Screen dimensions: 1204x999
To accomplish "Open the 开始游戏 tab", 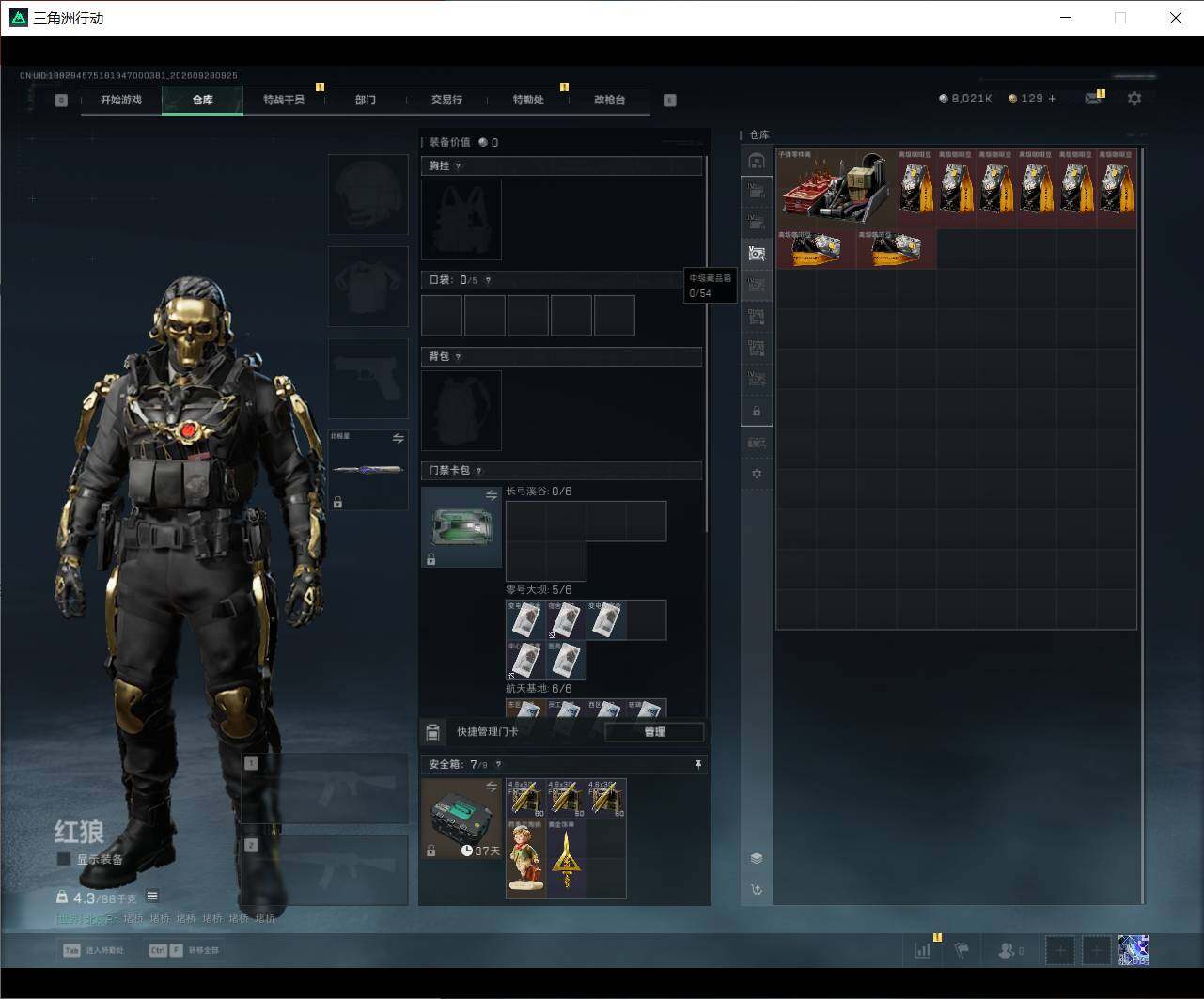I will pos(121,100).
